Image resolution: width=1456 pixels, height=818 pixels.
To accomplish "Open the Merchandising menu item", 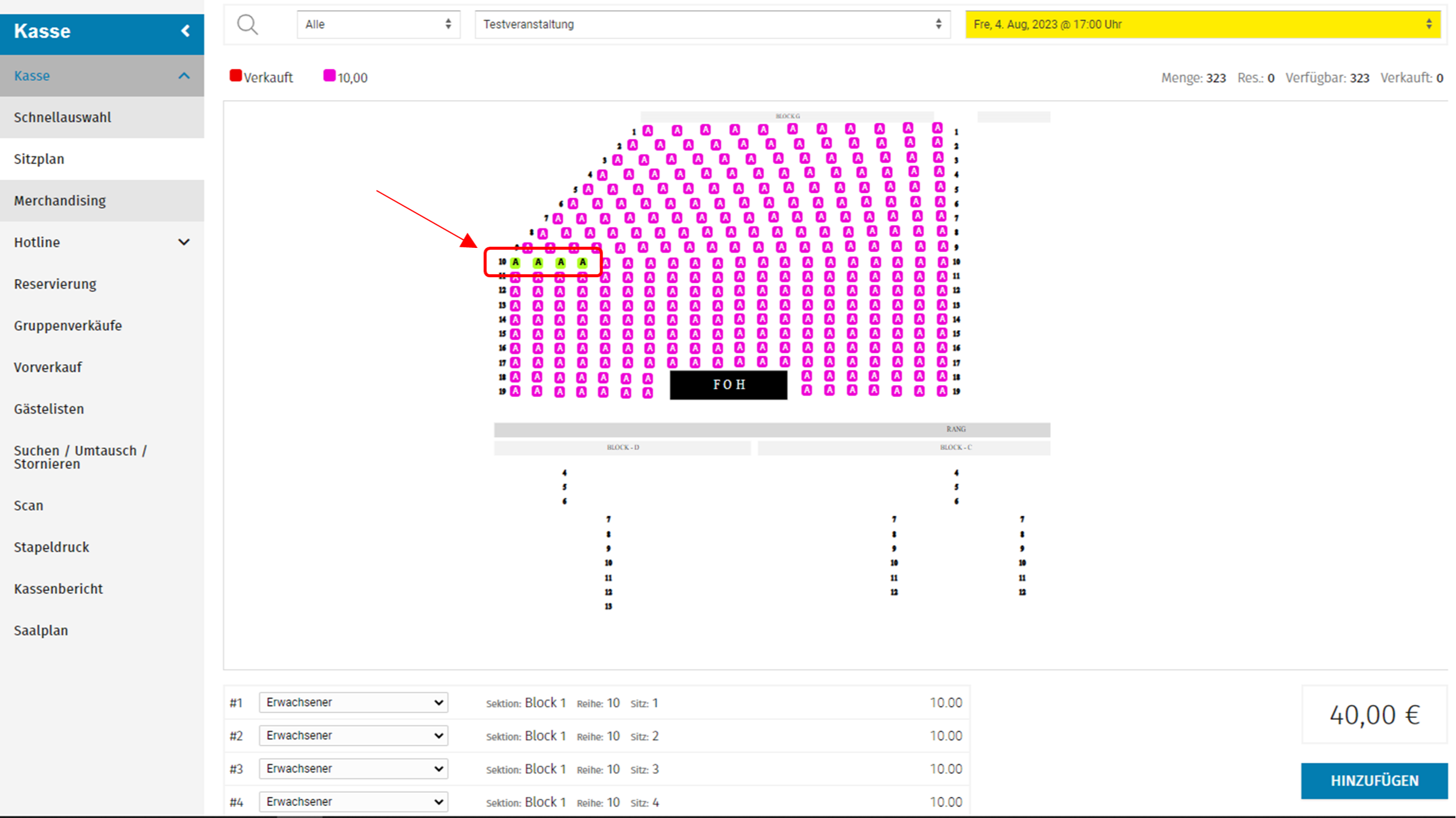I will 60,201.
